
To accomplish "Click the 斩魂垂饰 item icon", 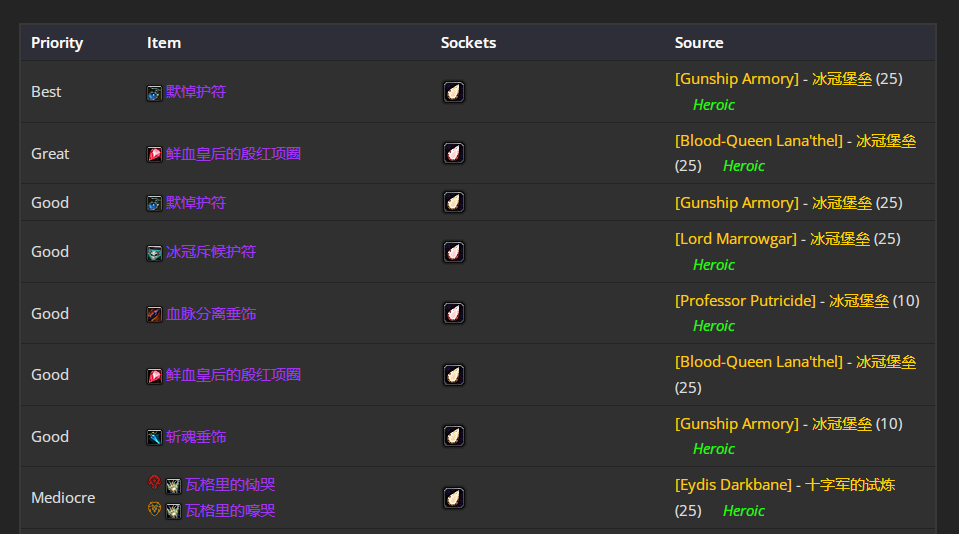I will (x=154, y=437).
